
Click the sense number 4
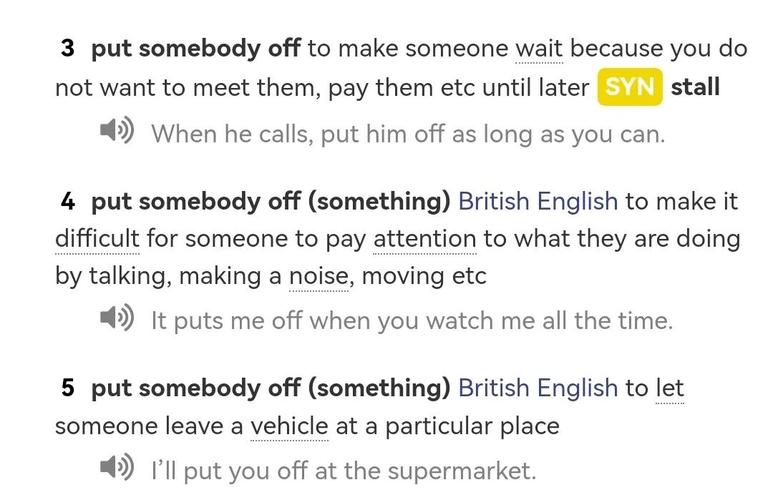pos(68,202)
